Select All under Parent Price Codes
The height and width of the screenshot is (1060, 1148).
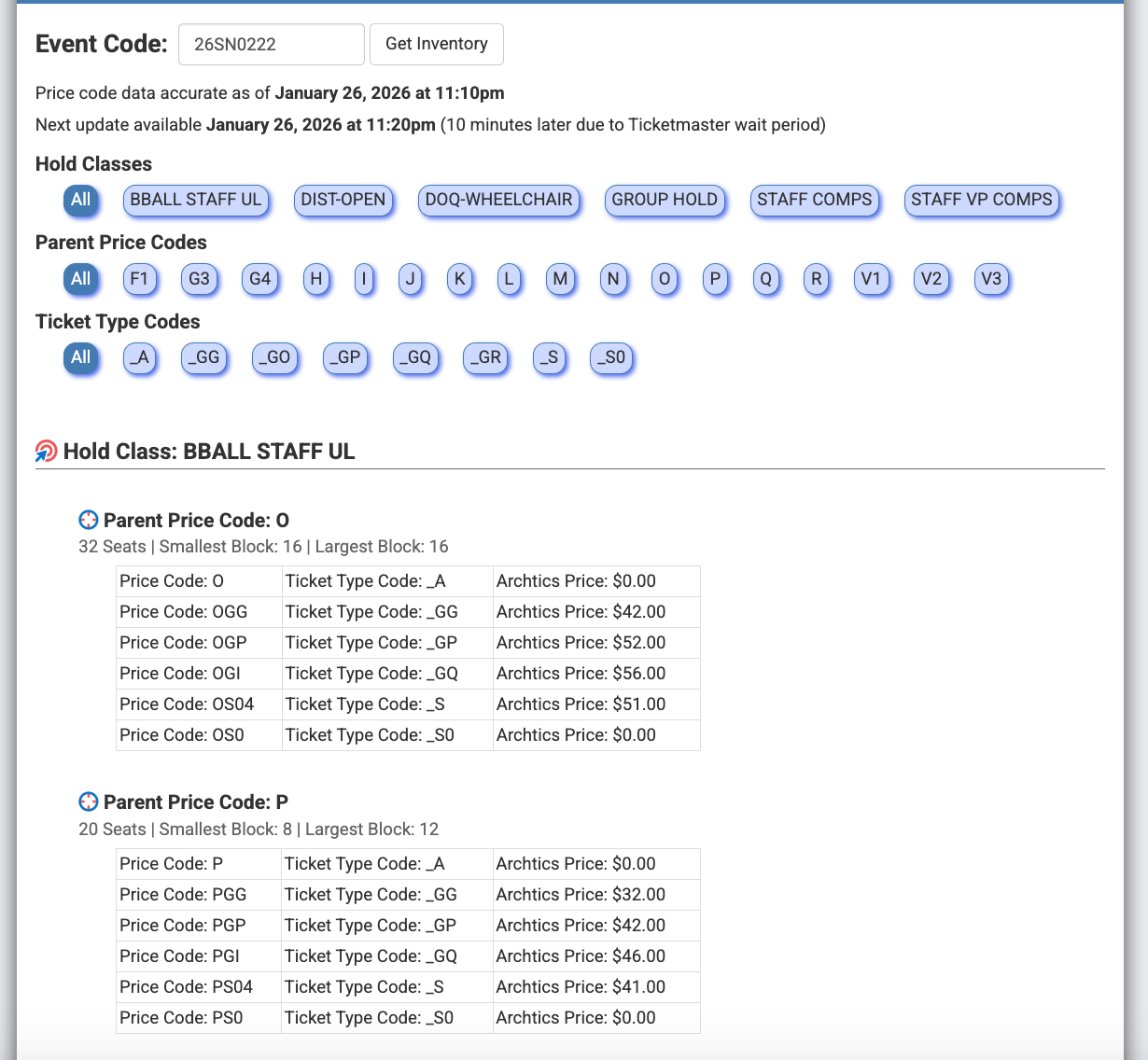(x=81, y=279)
